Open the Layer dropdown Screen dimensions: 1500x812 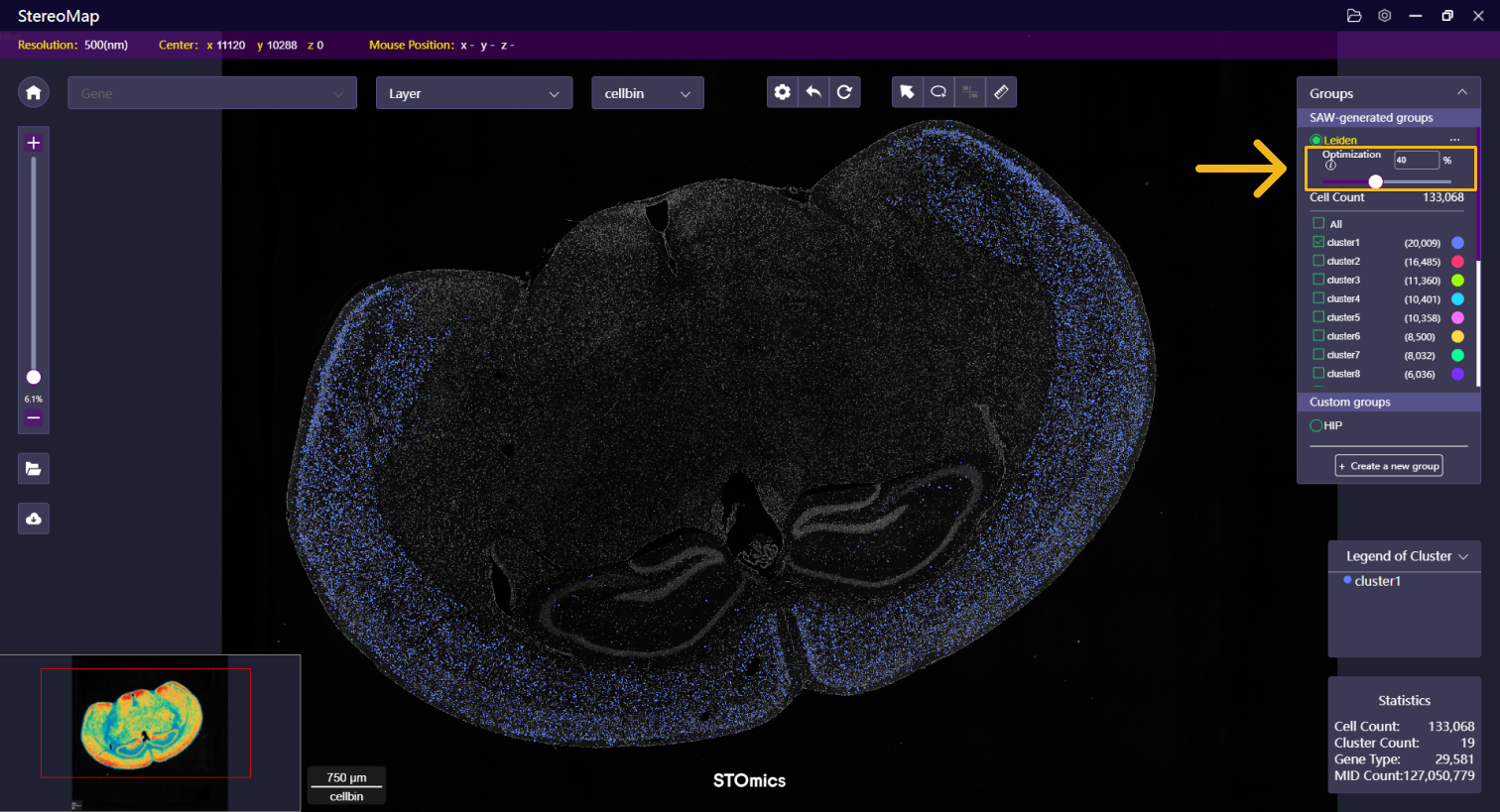(473, 93)
